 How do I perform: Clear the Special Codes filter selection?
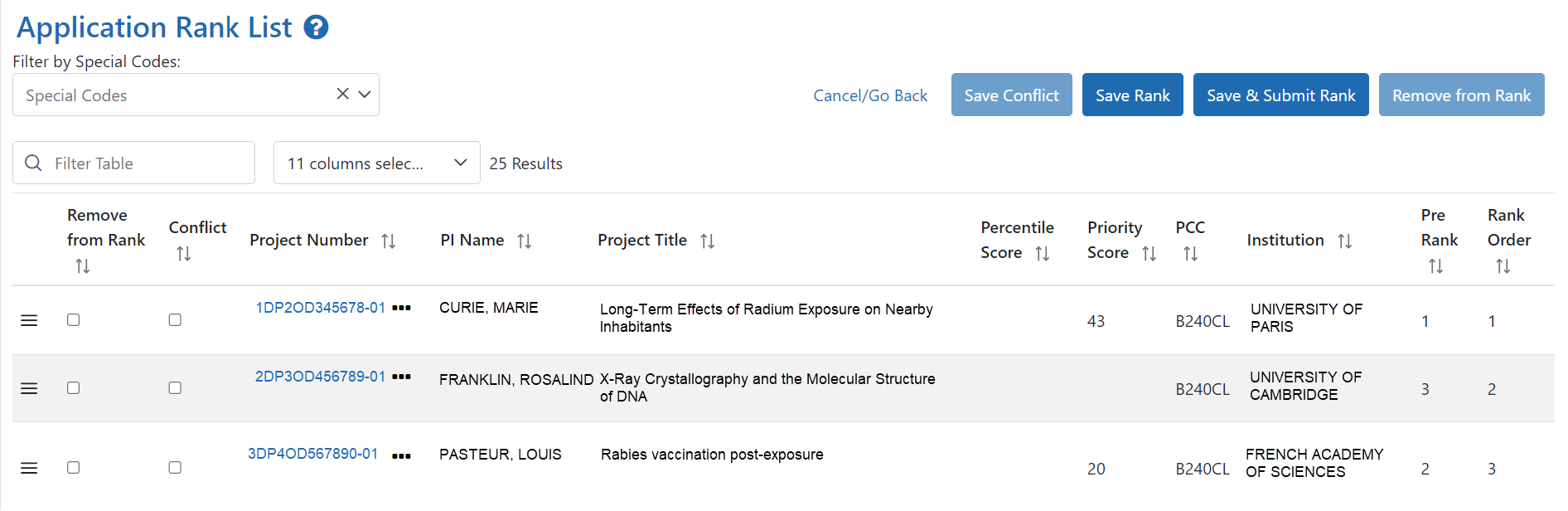point(342,94)
